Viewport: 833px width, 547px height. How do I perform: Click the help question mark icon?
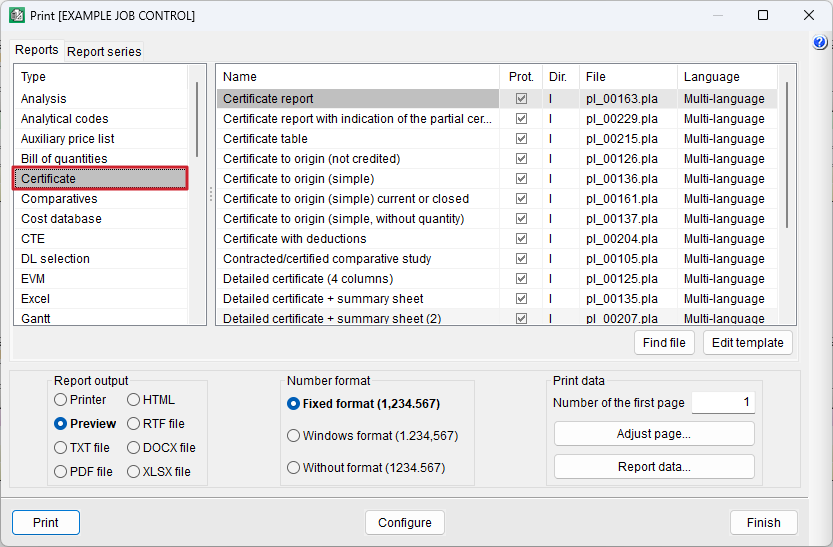(820, 43)
